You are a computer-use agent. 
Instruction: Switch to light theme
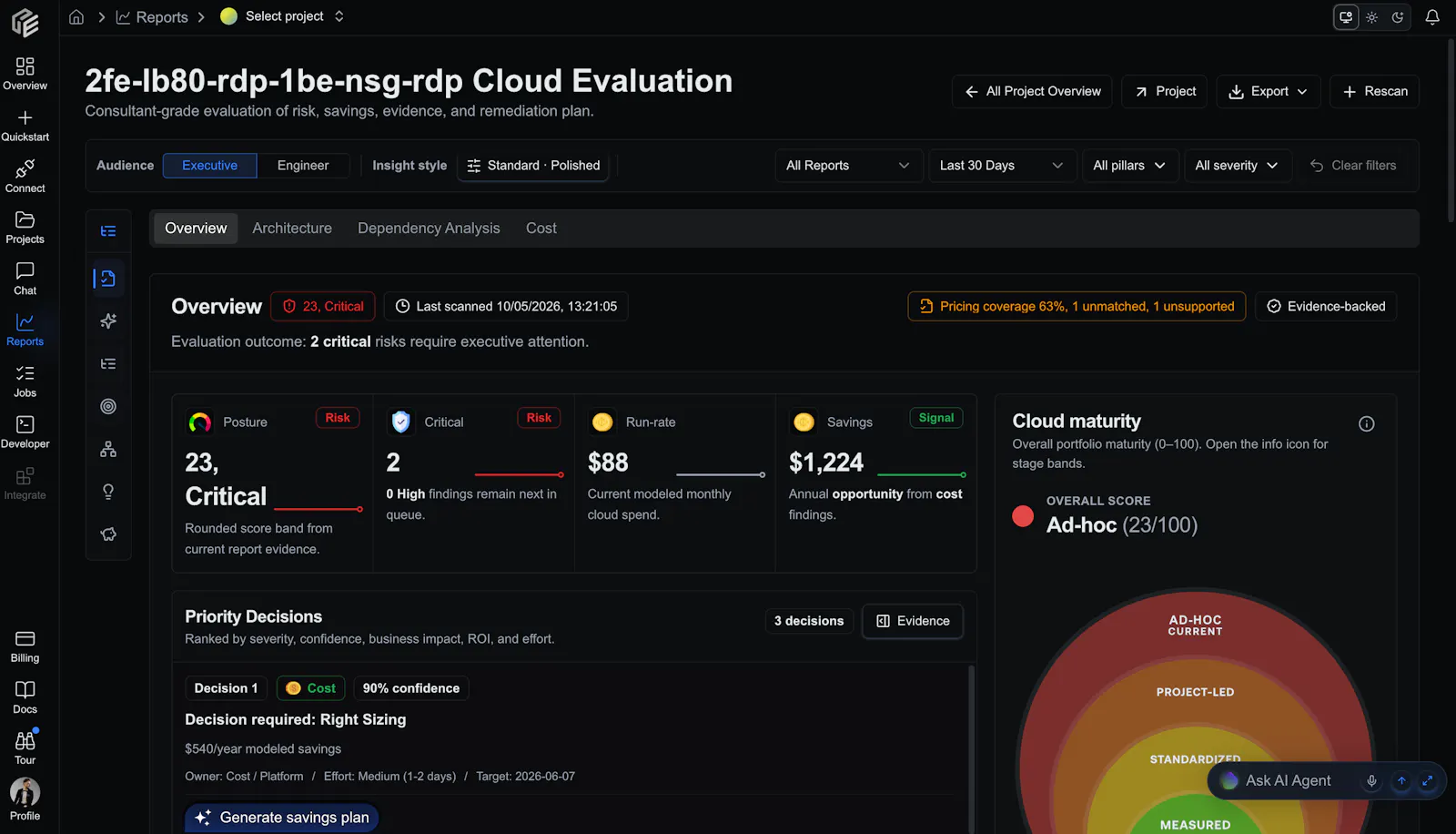click(x=1371, y=16)
